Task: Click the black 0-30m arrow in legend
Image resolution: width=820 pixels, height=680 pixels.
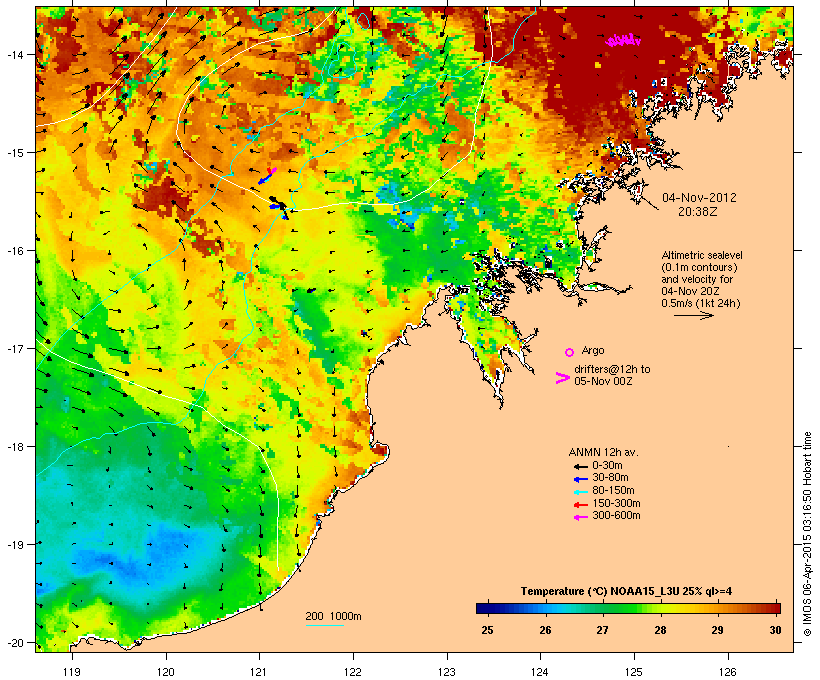Action: 581,466
